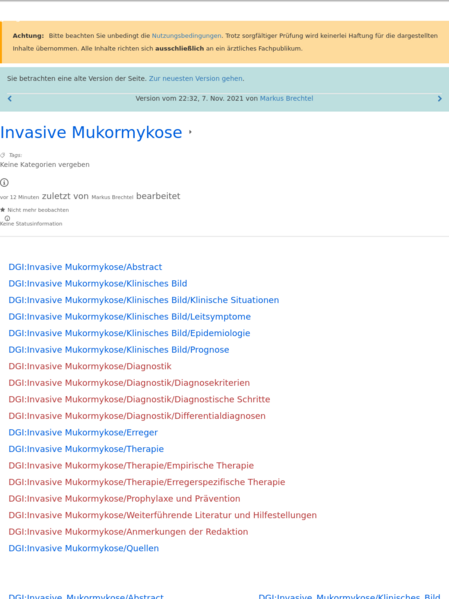Open Anmerkungen der Redaktion link
The height and width of the screenshot is (599, 449).
tap(128, 532)
